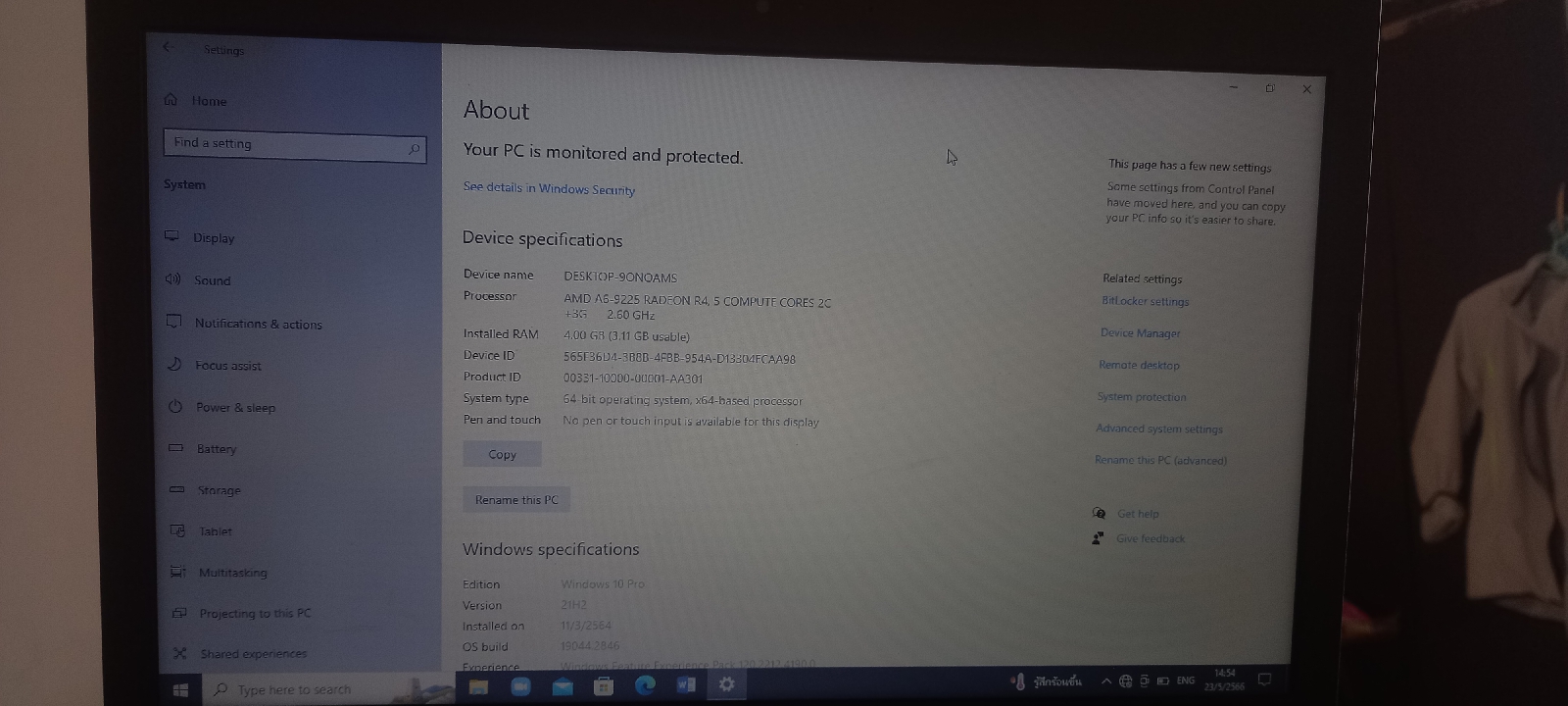1568x706 pixels.
Task: Open Settings Home
Action: 196,100
